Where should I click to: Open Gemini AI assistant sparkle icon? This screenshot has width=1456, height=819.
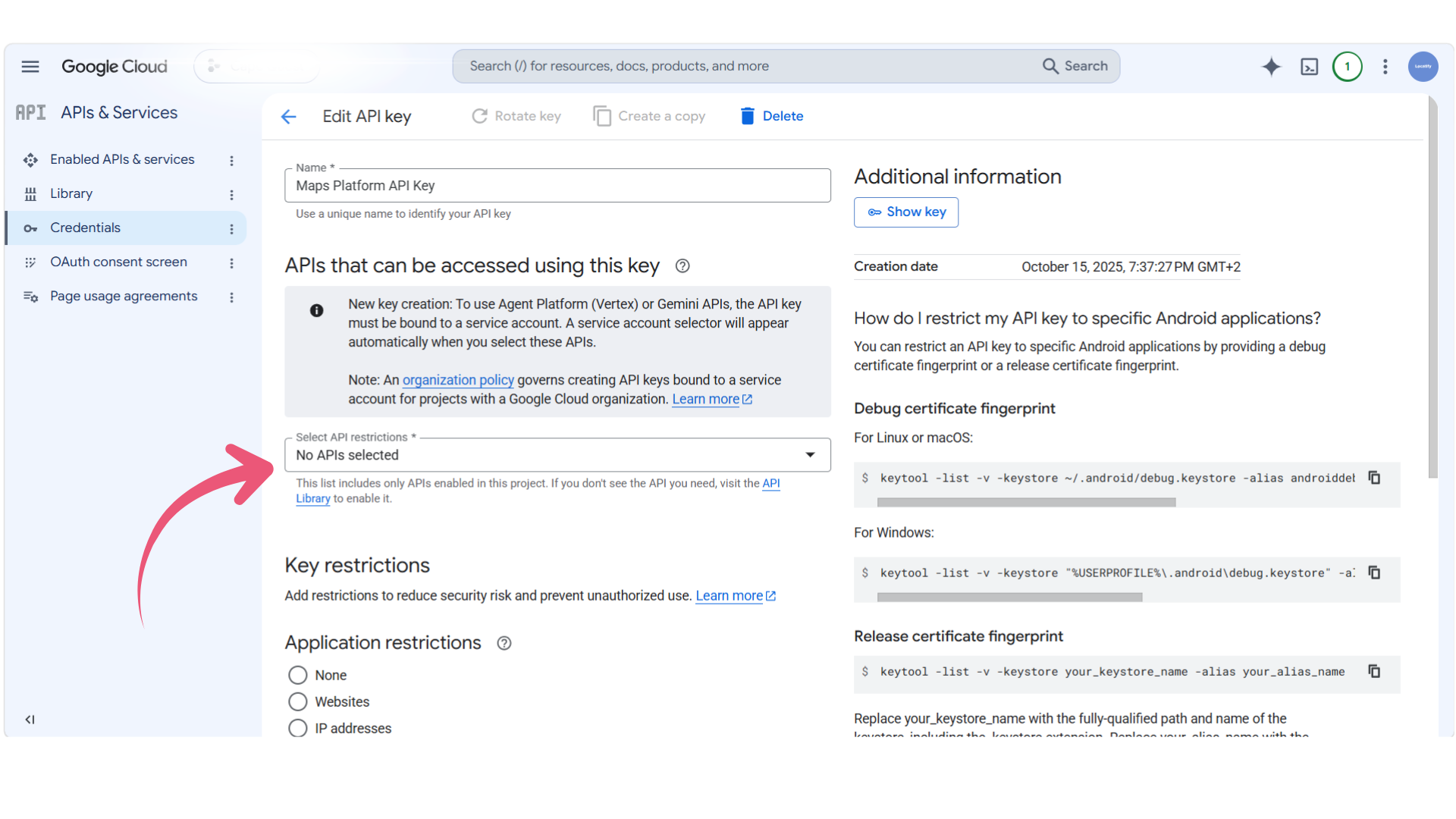point(1272,67)
